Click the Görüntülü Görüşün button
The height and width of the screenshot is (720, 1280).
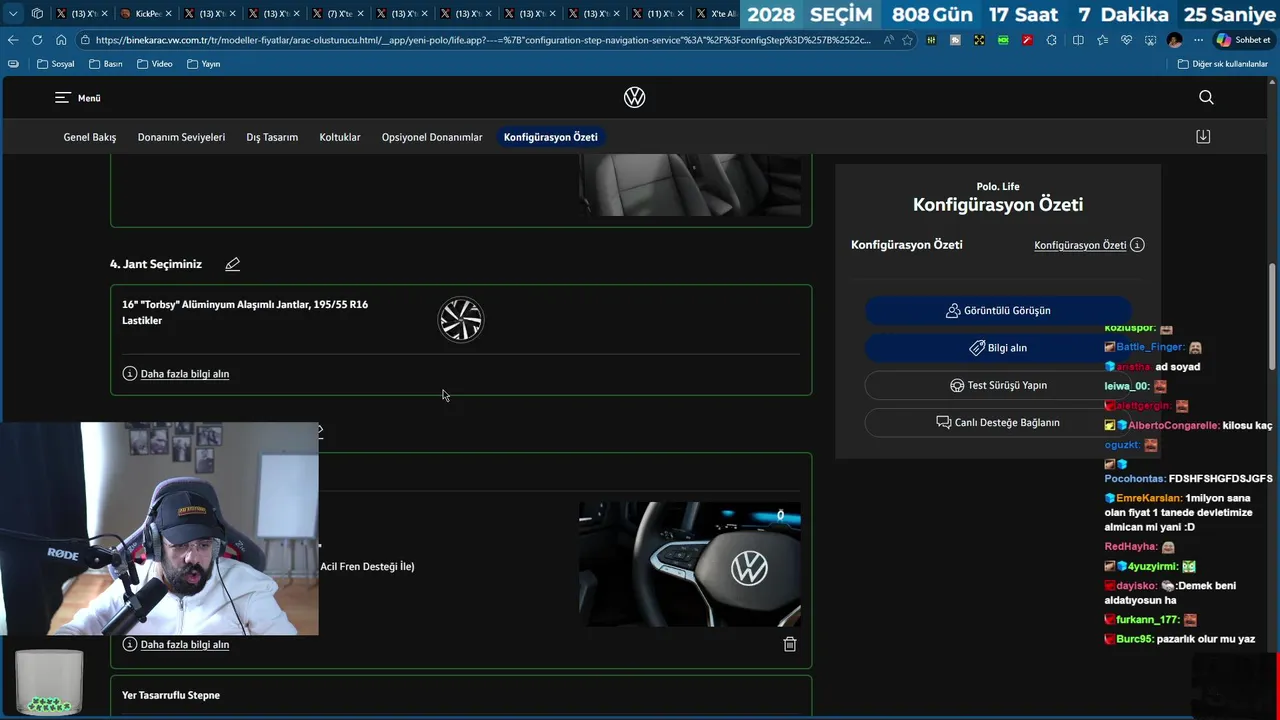click(x=998, y=310)
